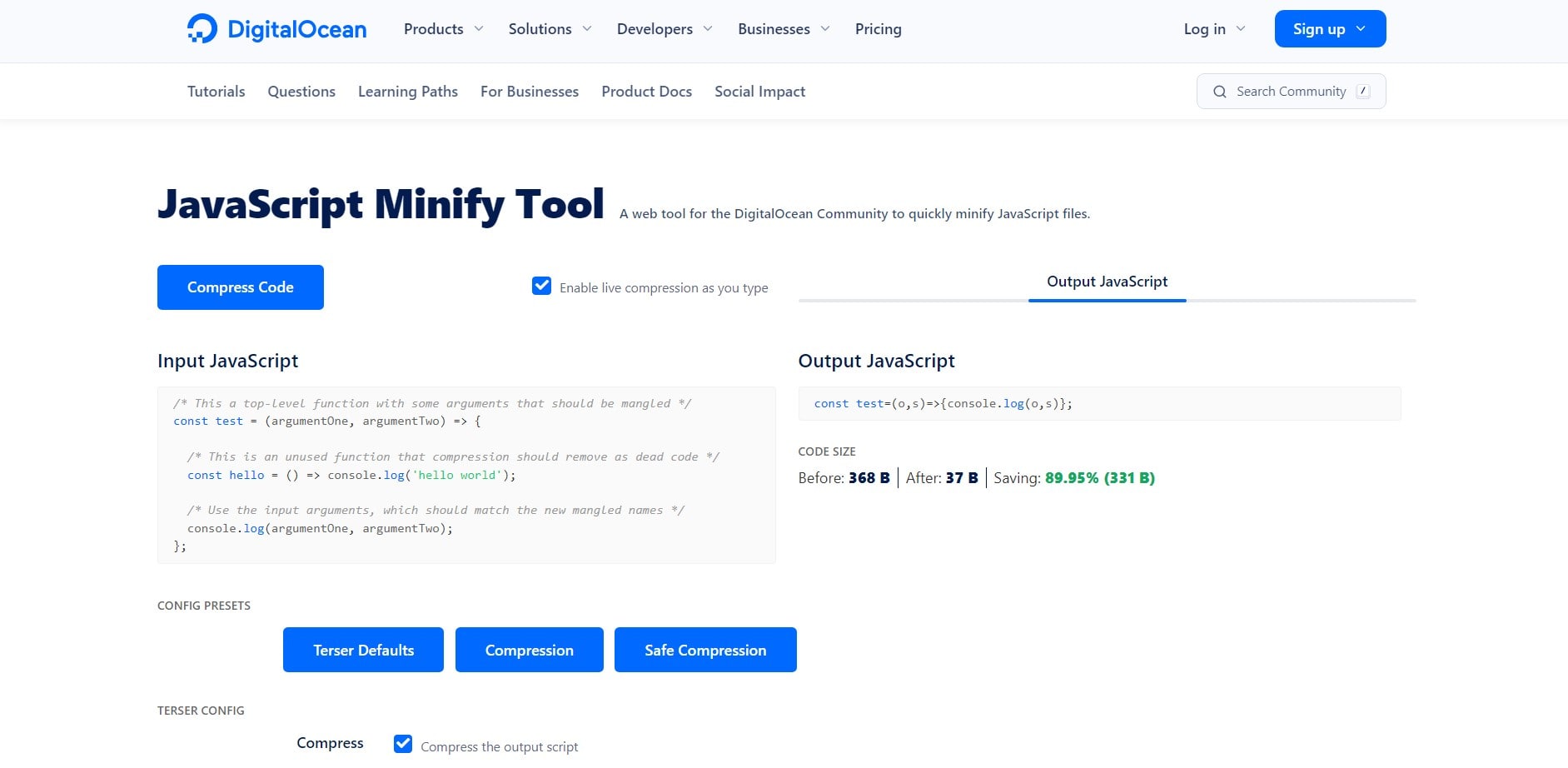Open the Businesses menu
Screen dimensions: 1568x768
pyautogui.click(x=773, y=28)
